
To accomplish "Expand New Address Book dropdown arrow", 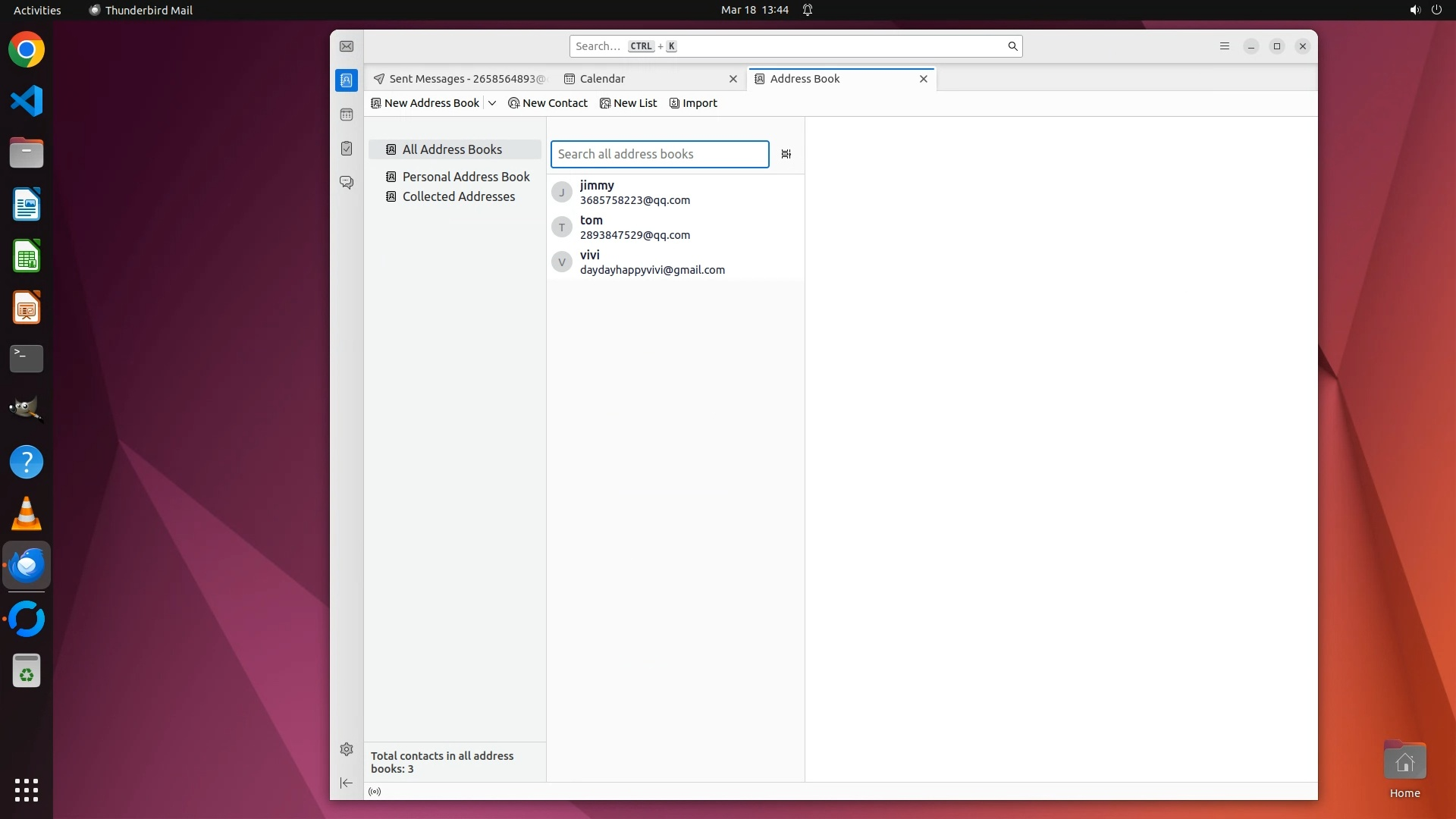I will (x=492, y=103).
